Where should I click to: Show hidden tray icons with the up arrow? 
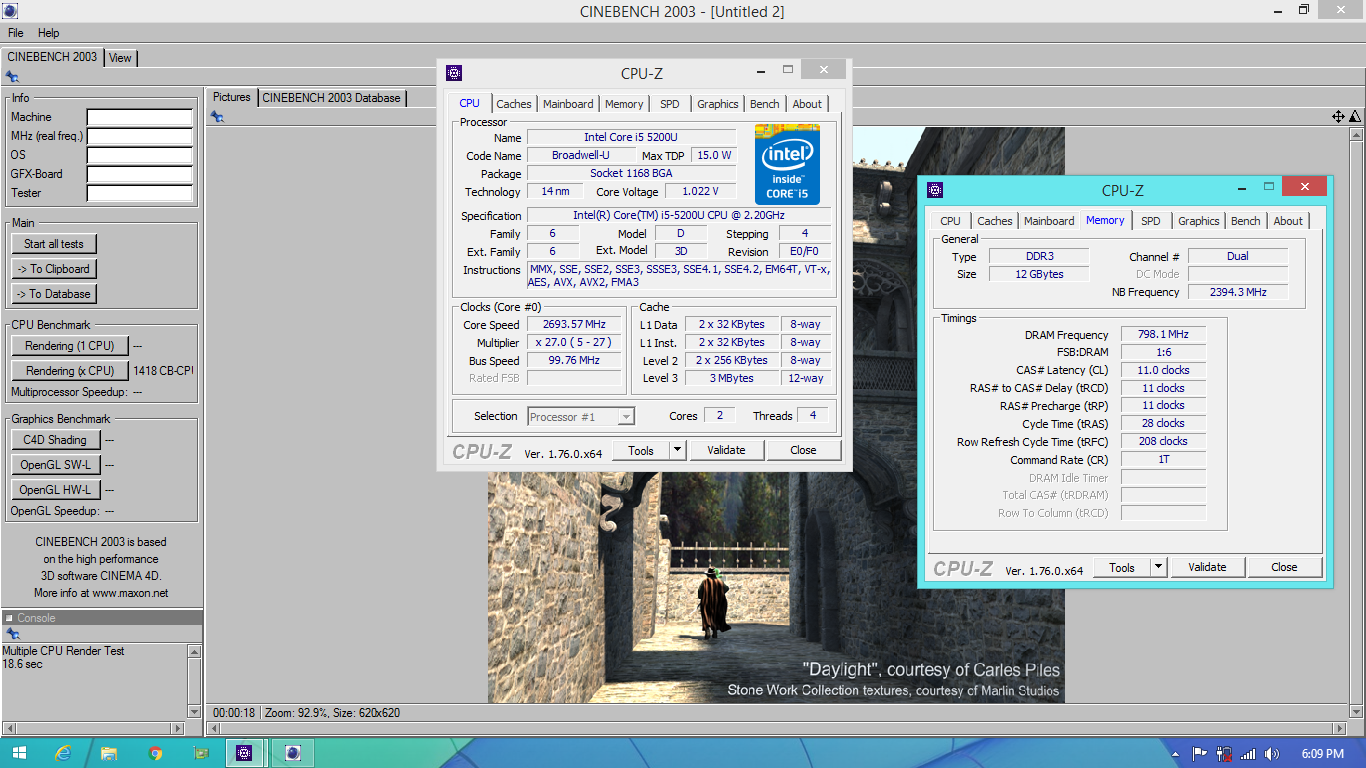(x=1174, y=754)
